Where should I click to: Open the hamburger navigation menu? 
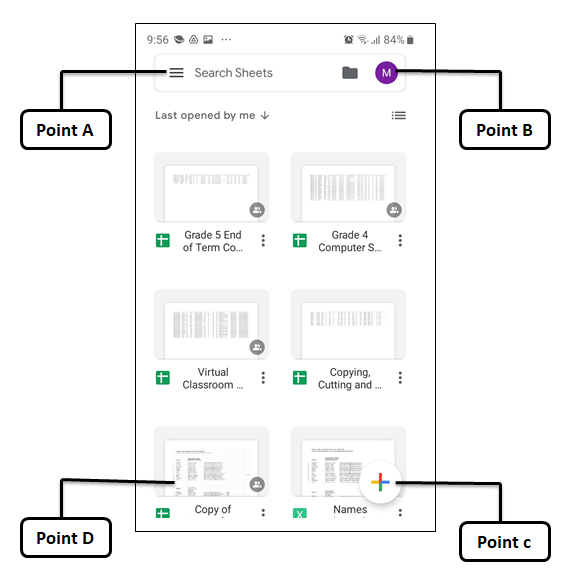coord(176,73)
